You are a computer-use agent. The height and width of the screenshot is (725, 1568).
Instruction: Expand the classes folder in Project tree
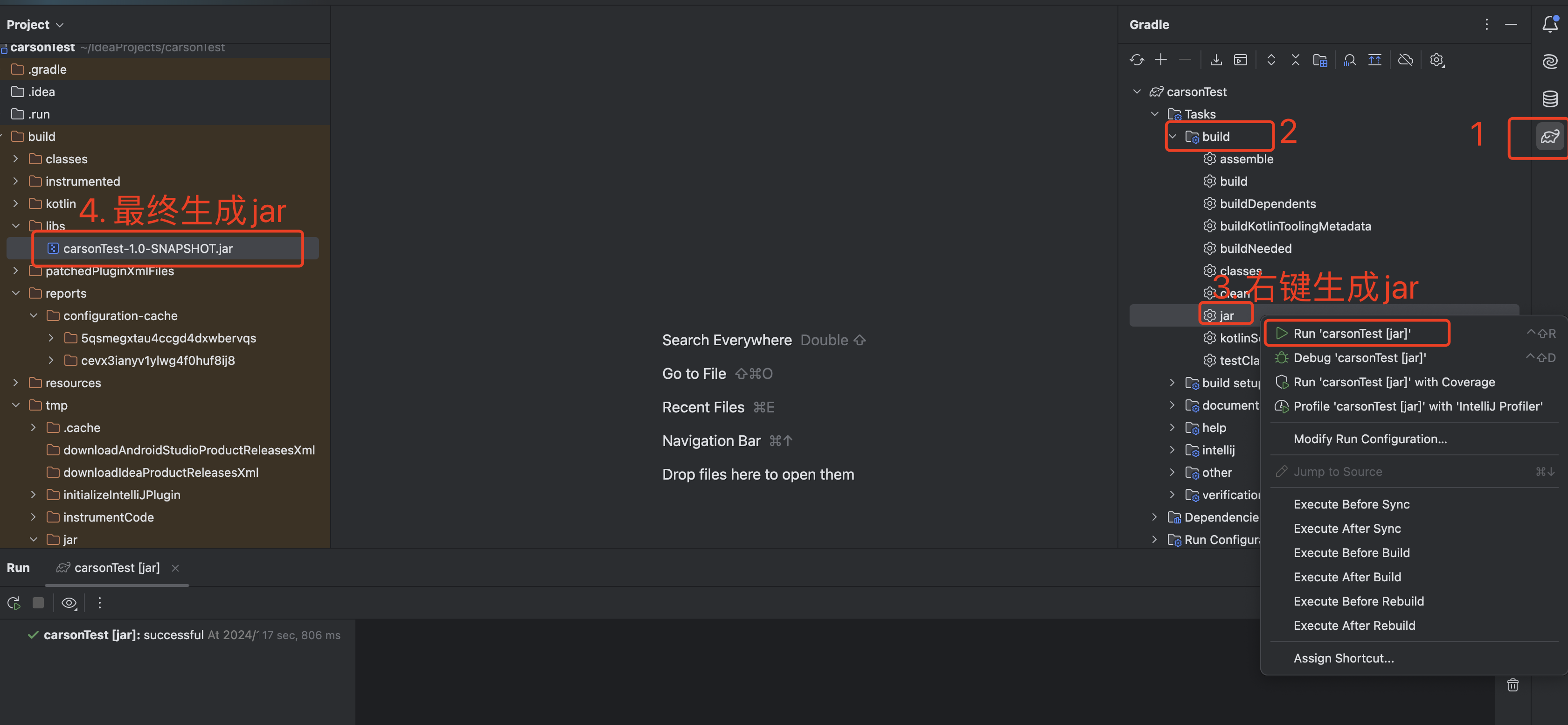16,159
